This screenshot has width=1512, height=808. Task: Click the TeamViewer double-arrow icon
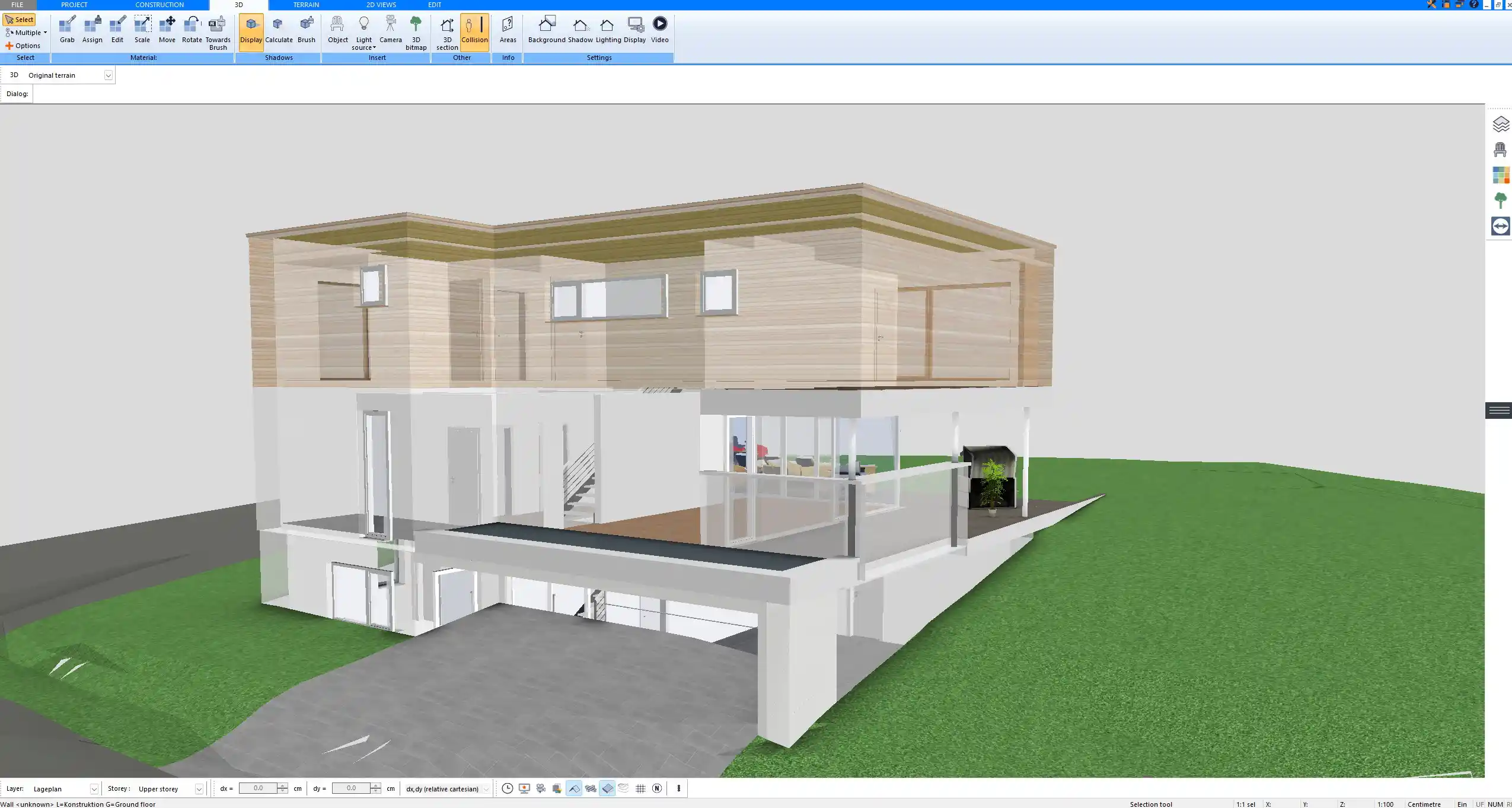(x=1501, y=226)
